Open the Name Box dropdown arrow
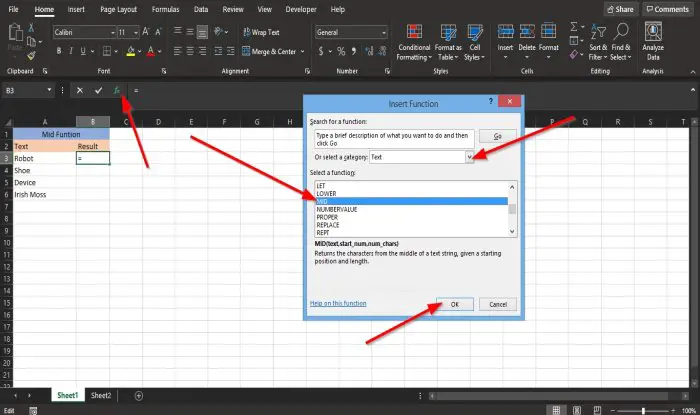 point(49,90)
